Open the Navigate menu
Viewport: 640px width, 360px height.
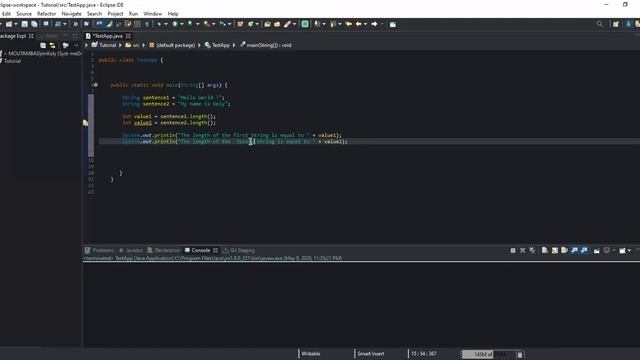71,13
